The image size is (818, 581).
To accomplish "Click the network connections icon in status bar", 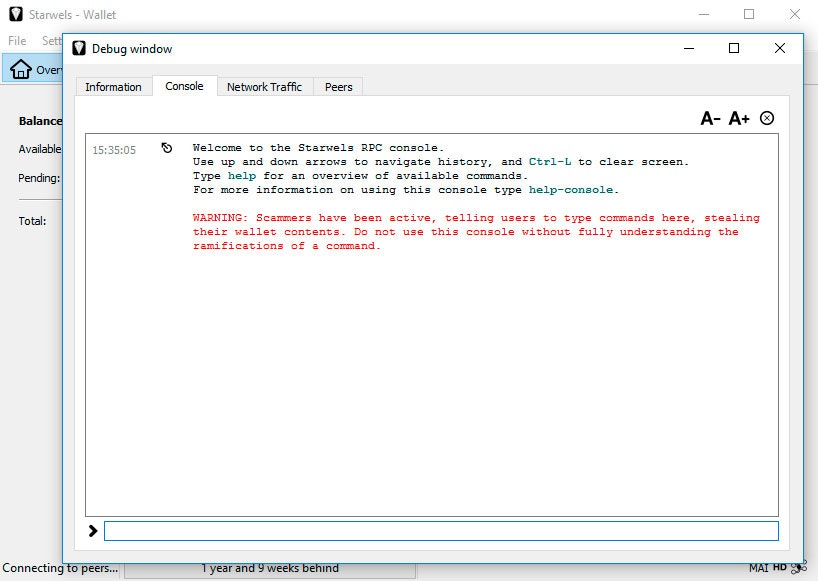I will pyautogui.click(x=798, y=567).
